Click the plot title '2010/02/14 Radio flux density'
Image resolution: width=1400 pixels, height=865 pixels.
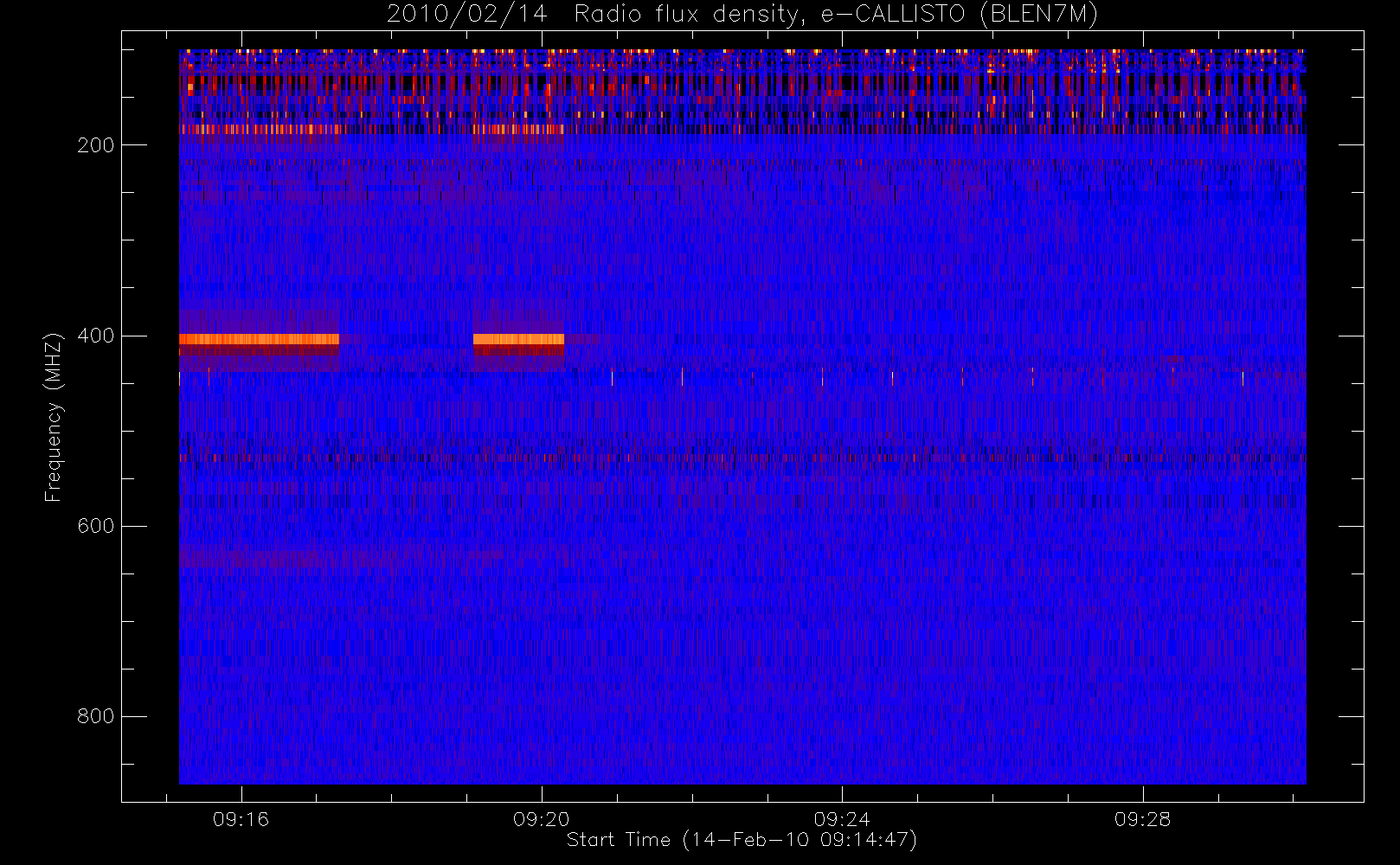742,15
